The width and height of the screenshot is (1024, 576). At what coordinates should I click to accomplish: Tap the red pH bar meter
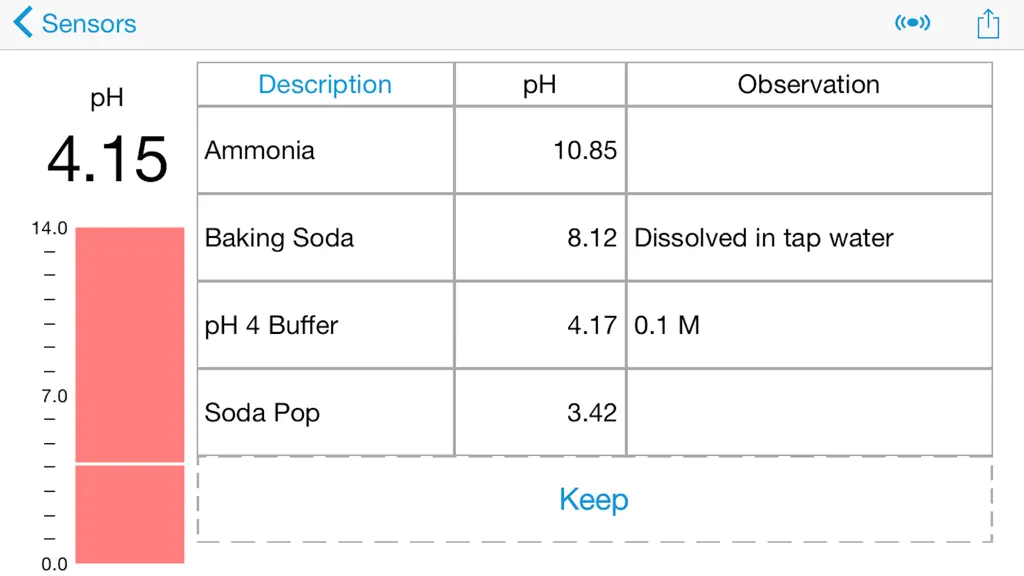coord(130,395)
